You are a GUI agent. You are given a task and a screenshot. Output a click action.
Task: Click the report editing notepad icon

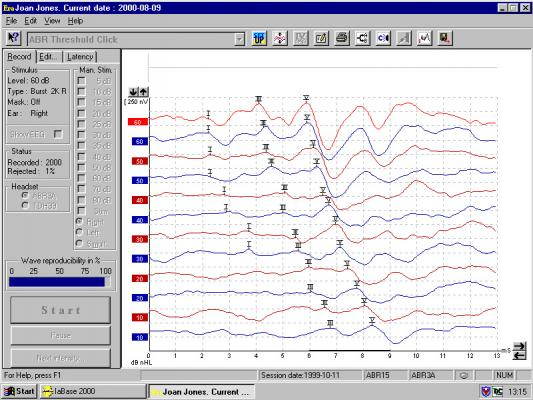click(x=321, y=38)
